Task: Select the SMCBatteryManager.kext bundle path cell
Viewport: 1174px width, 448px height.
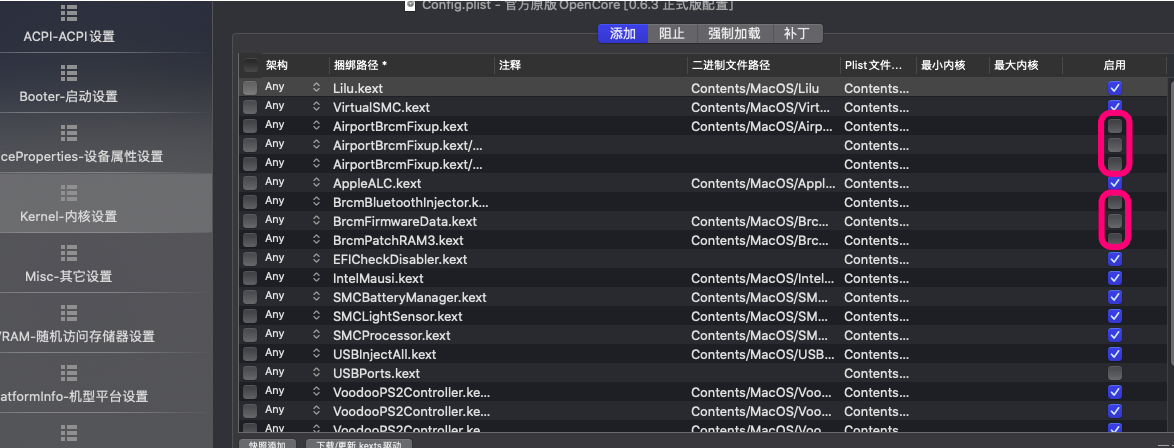Action: click(410, 297)
